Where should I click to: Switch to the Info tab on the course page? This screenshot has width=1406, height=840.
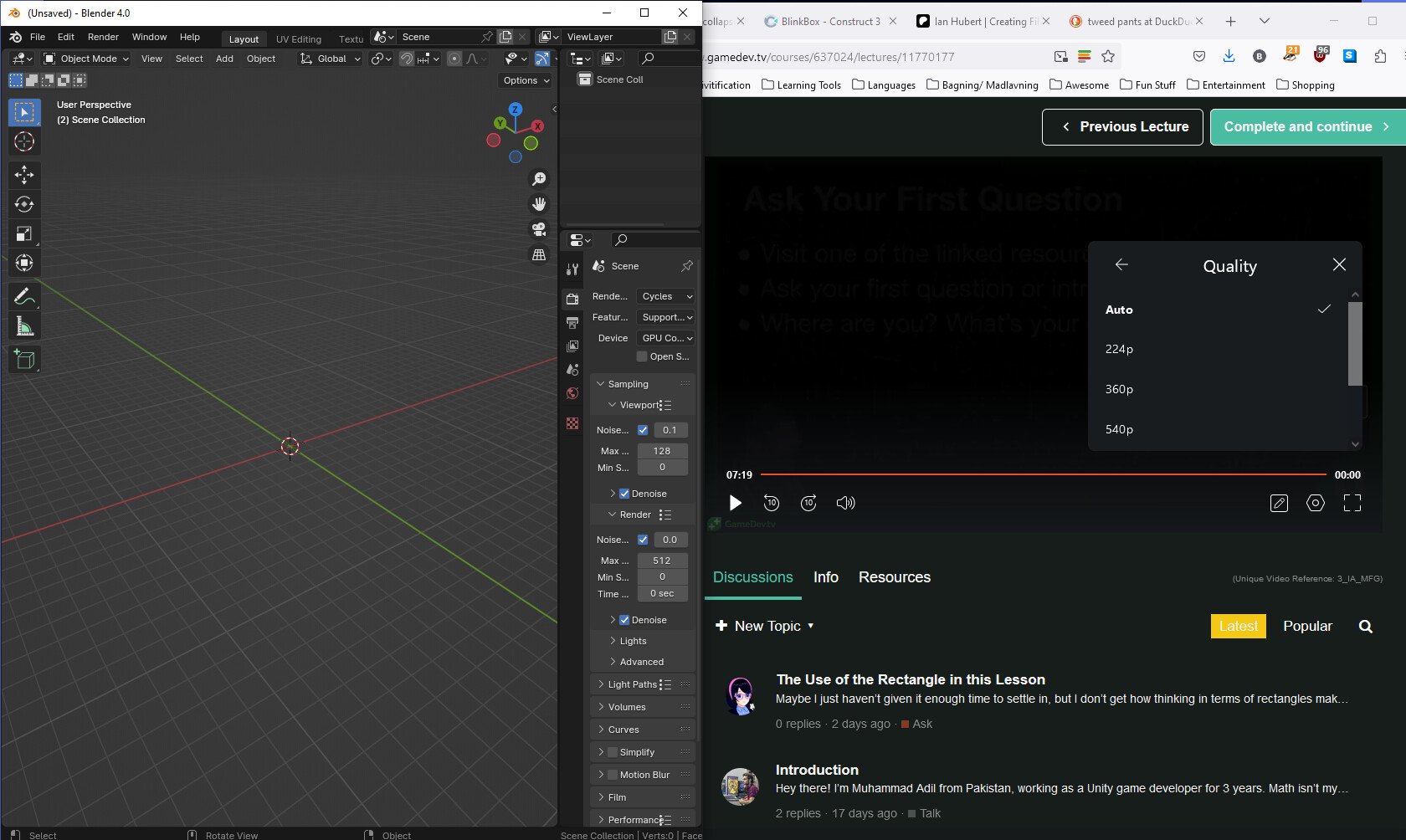pos(825,577)
